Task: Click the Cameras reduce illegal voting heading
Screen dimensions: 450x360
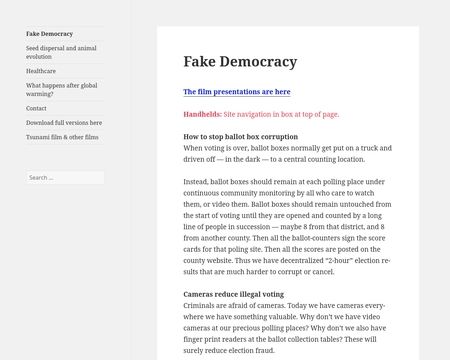Action: 233,294
